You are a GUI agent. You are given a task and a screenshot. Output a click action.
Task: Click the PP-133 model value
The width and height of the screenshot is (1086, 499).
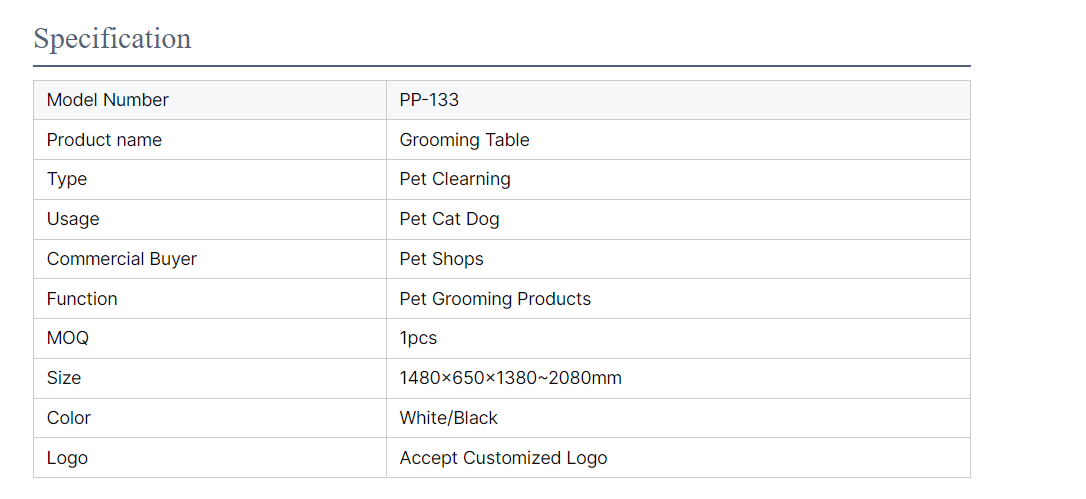429,100
